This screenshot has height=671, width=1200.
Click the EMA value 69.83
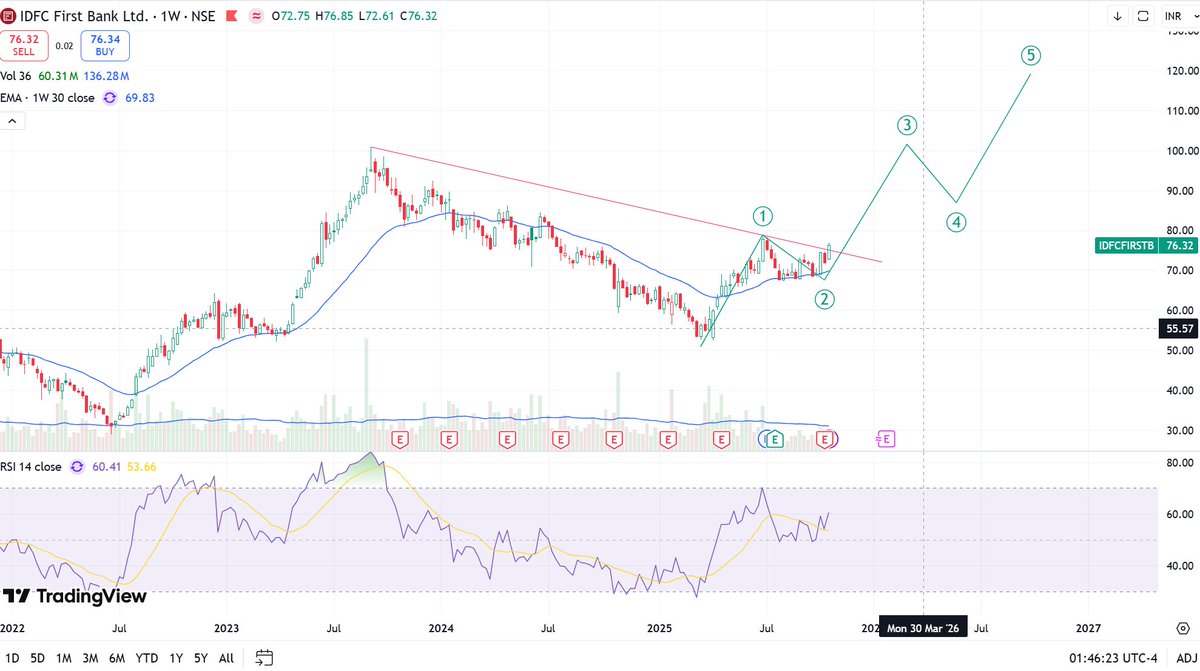point(139,98)
